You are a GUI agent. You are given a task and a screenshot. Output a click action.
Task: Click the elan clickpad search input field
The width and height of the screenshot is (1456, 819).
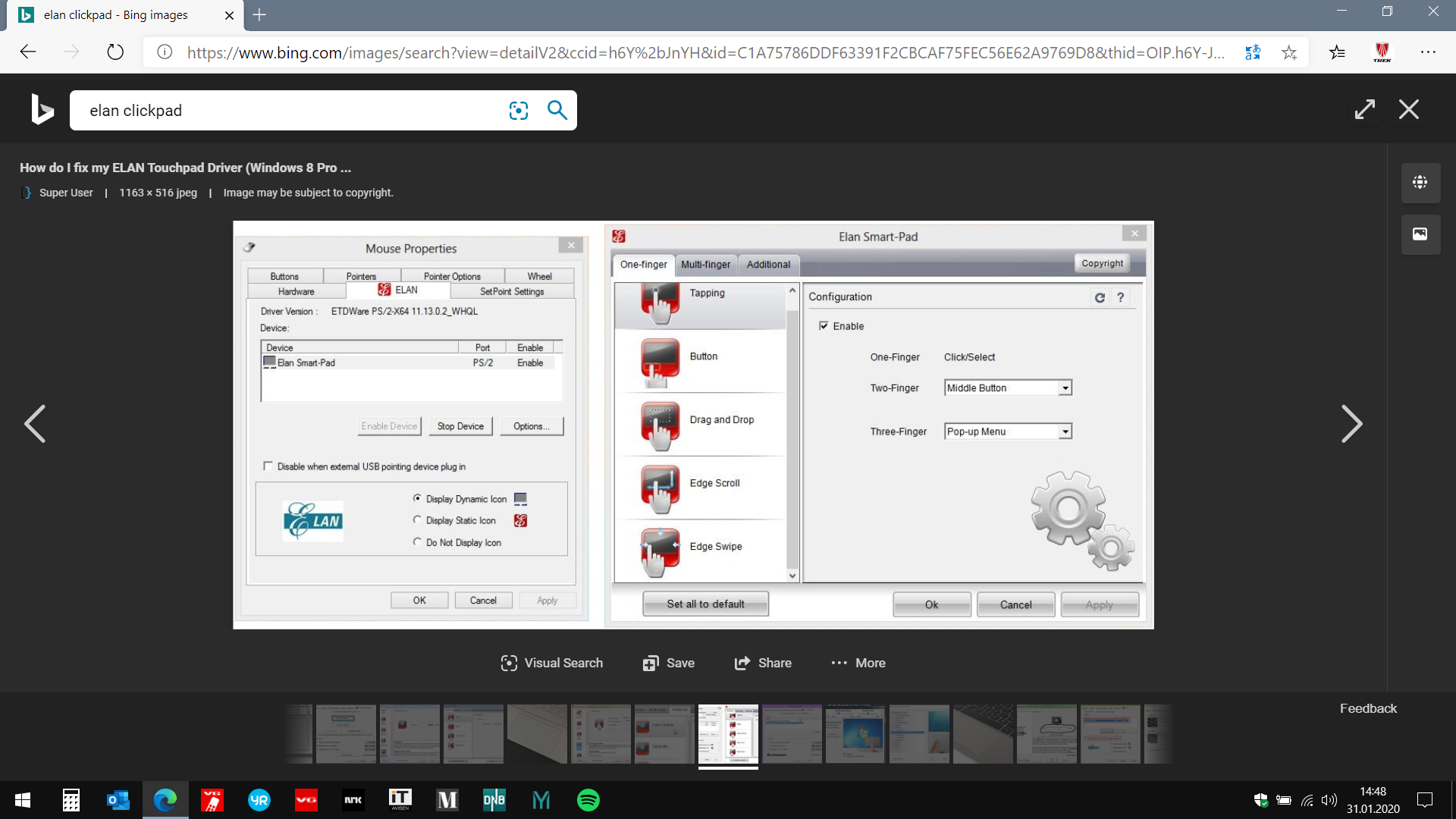[x=288, y=111]
